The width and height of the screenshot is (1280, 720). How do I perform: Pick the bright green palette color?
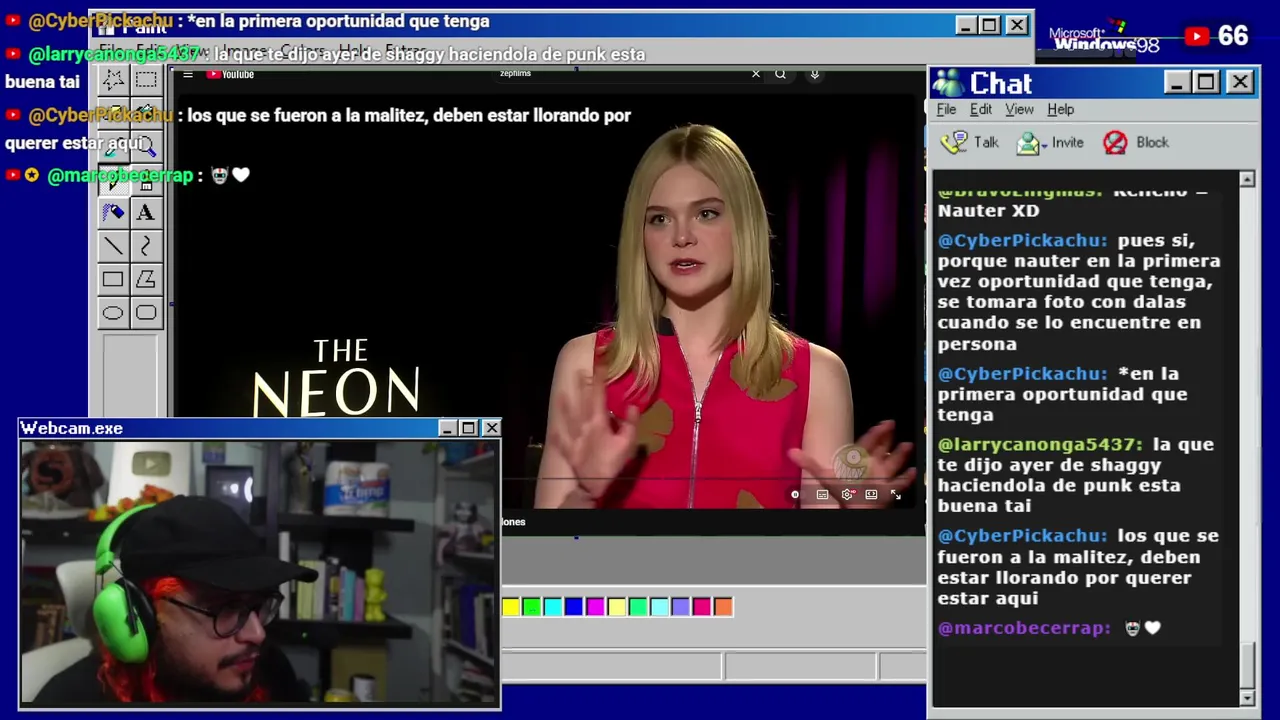[x=532, y=606]
